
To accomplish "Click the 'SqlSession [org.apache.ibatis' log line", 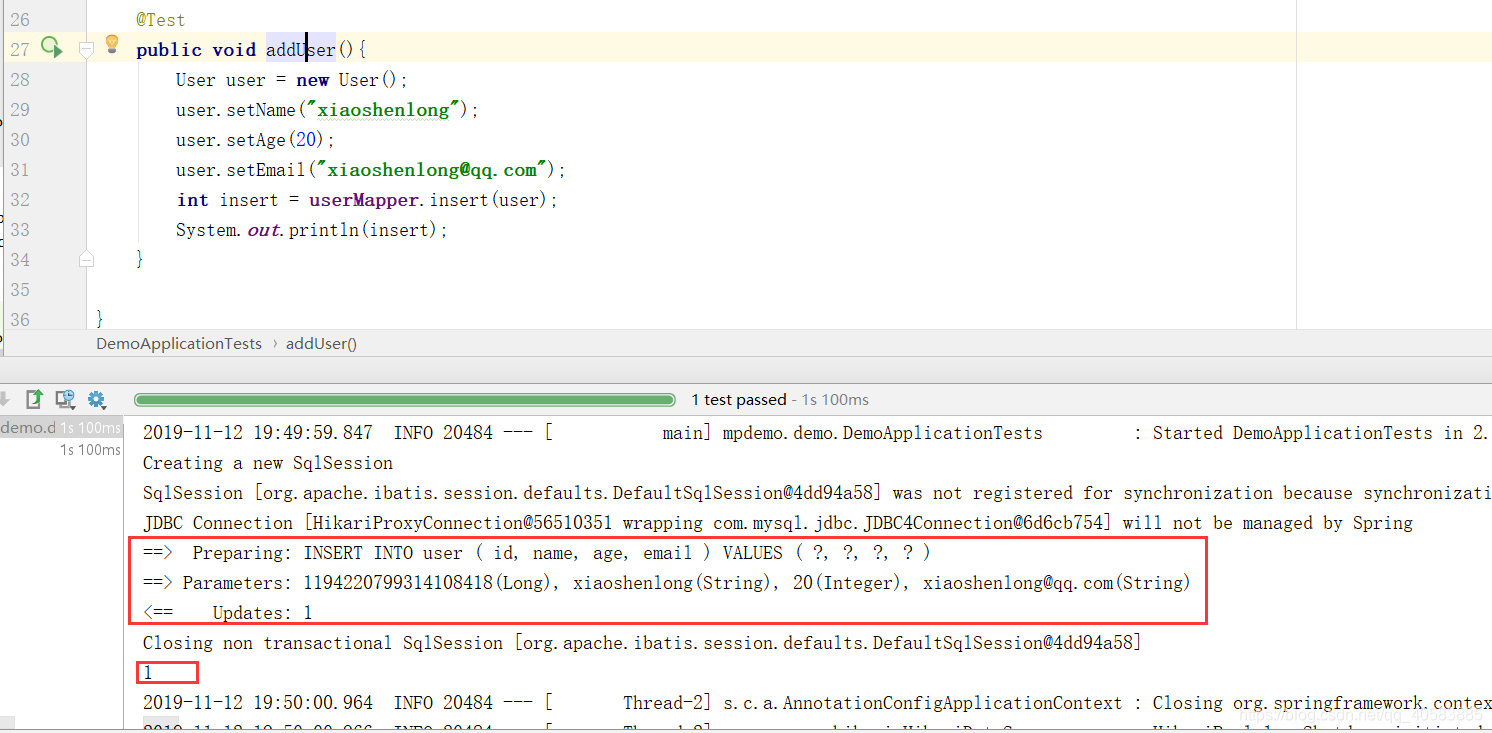I will point(817,493).
